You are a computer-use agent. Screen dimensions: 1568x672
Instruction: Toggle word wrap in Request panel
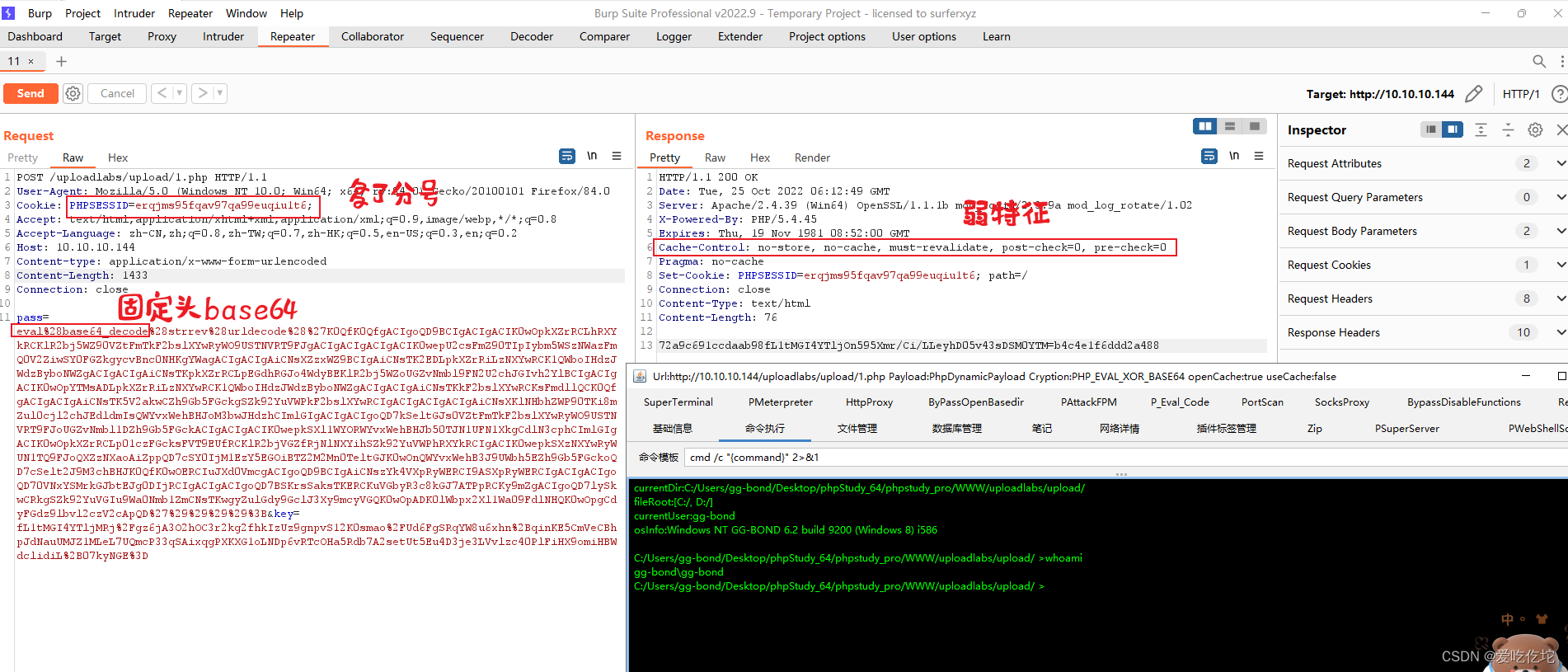point(567,156)
